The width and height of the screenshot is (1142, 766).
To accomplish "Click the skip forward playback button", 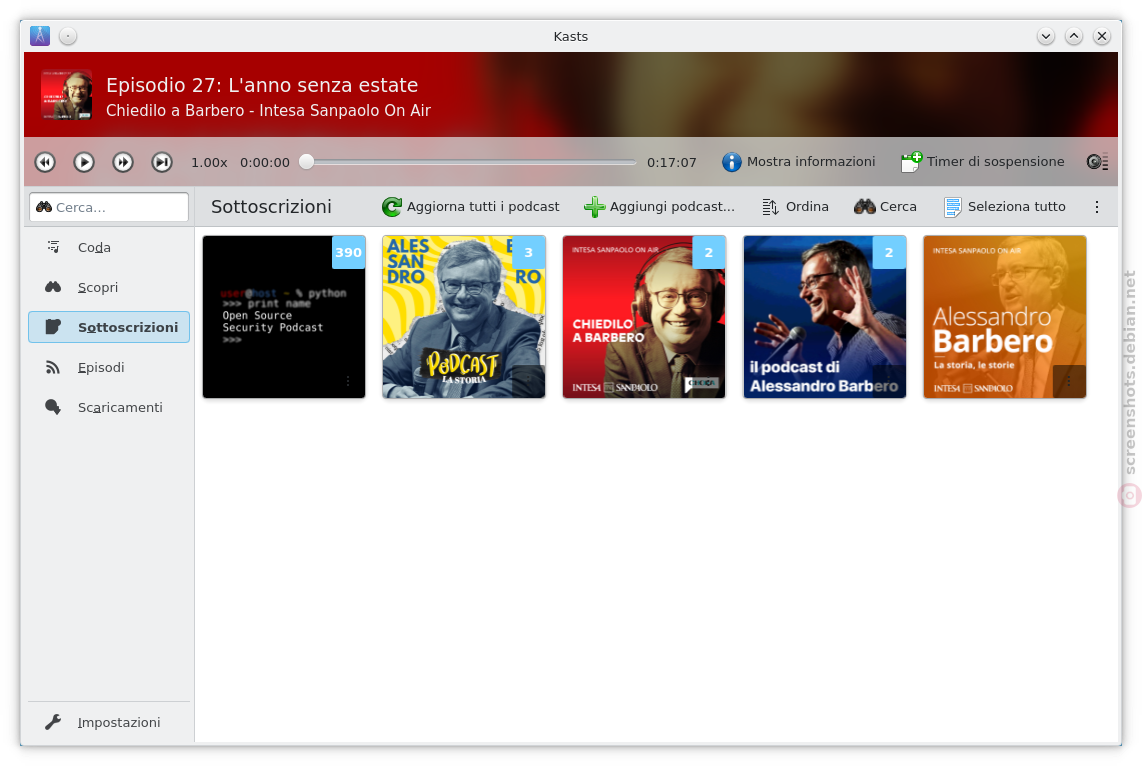I will [122, 162].
